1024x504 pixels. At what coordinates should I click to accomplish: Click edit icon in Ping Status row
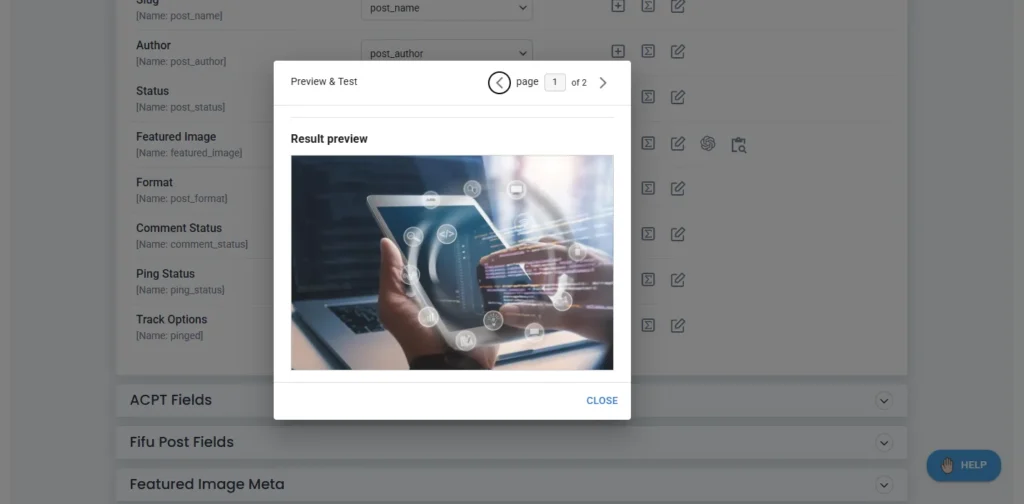678,279
